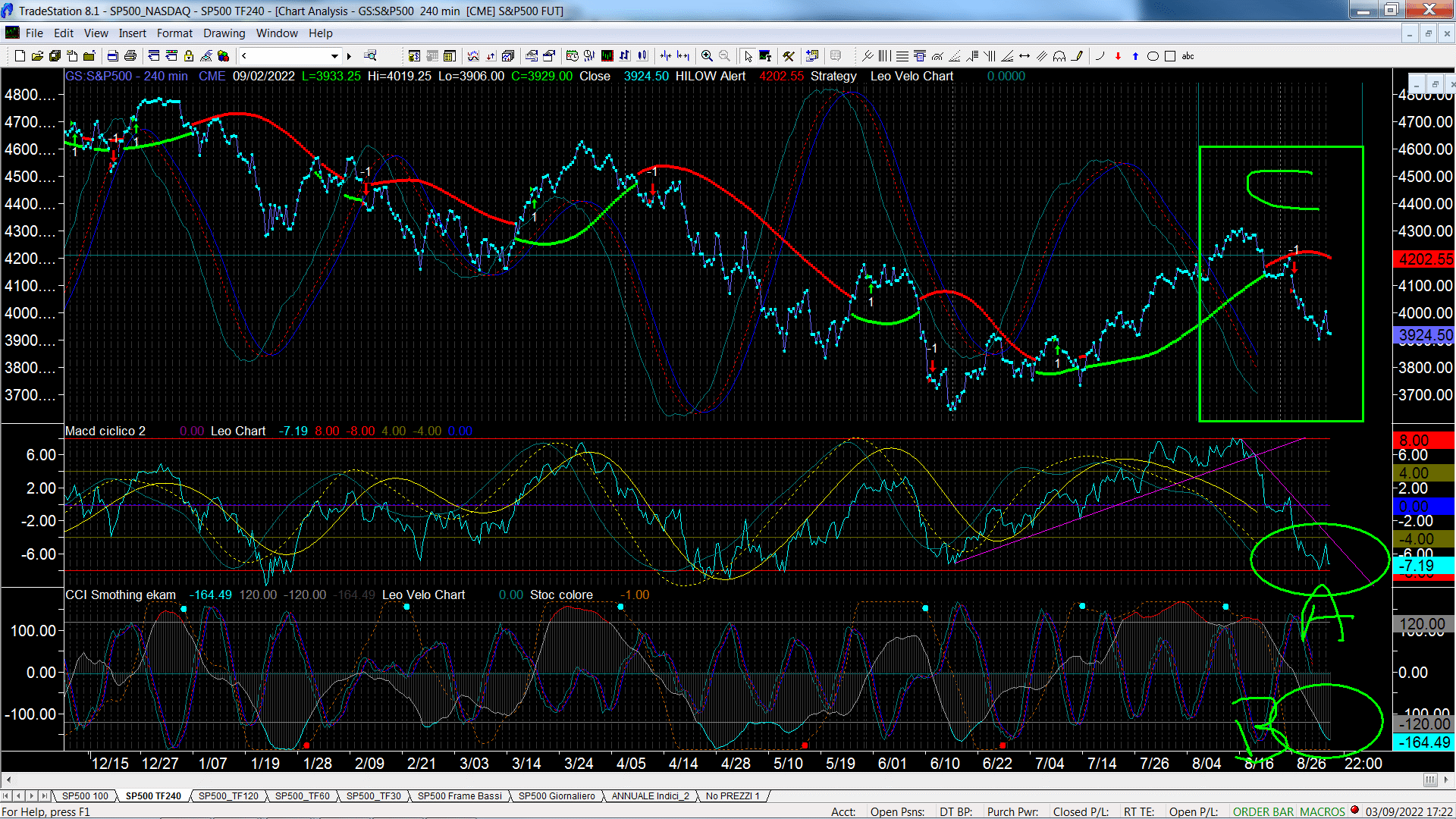
Task: Switch to the SP500_TF120 tab
Action: (228, 795)
